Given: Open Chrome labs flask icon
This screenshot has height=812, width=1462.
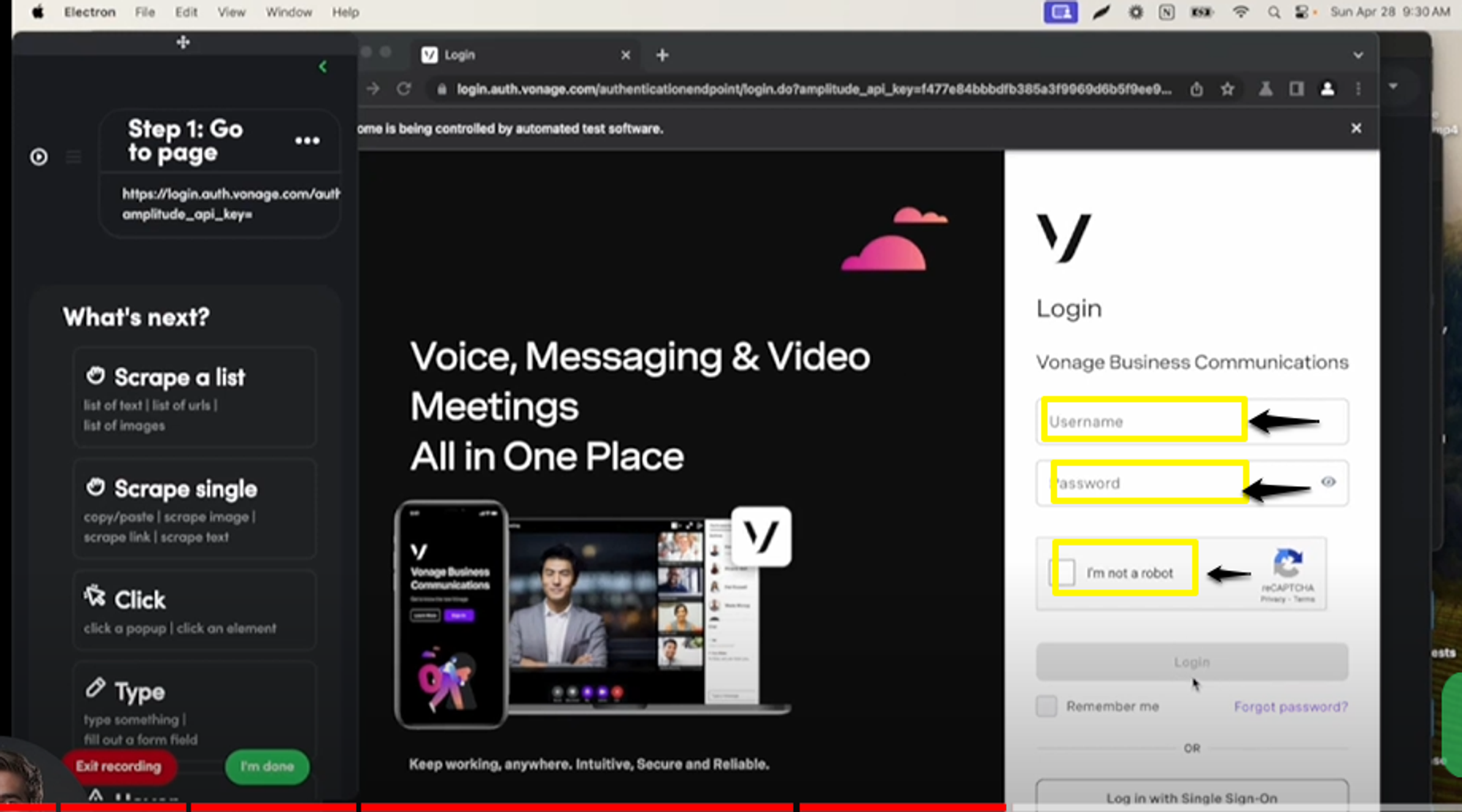Looking at the screenshot, I should (x=1266, y=89).
